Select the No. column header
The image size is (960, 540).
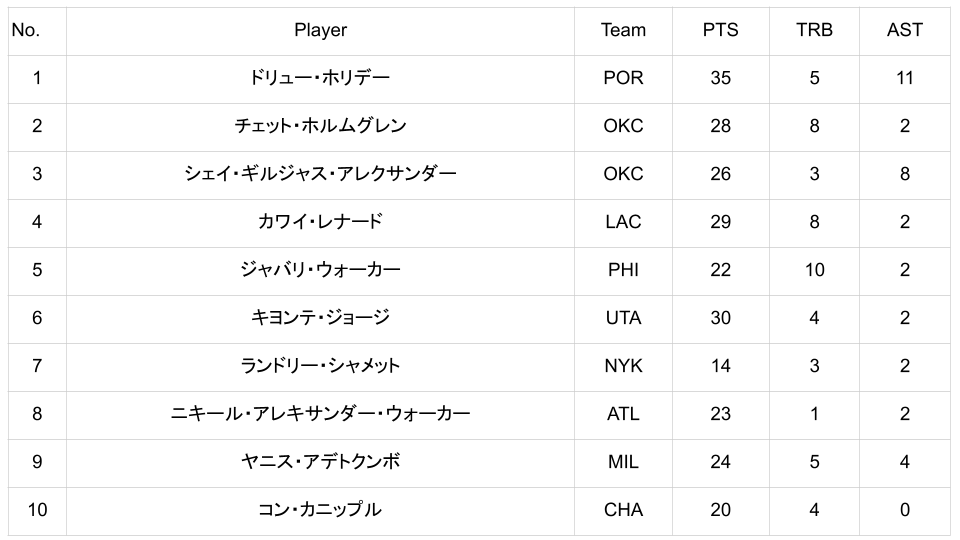click(x=26, y=30)
